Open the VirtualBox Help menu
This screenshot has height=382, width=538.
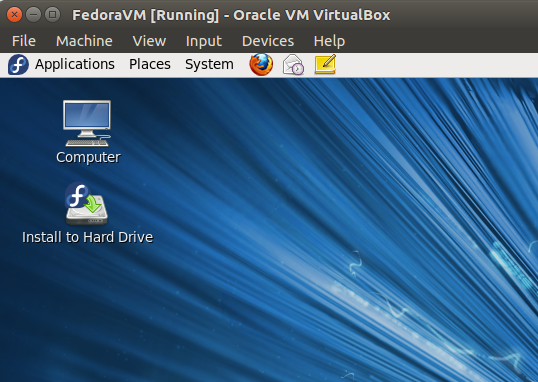(x=329, y=42)
